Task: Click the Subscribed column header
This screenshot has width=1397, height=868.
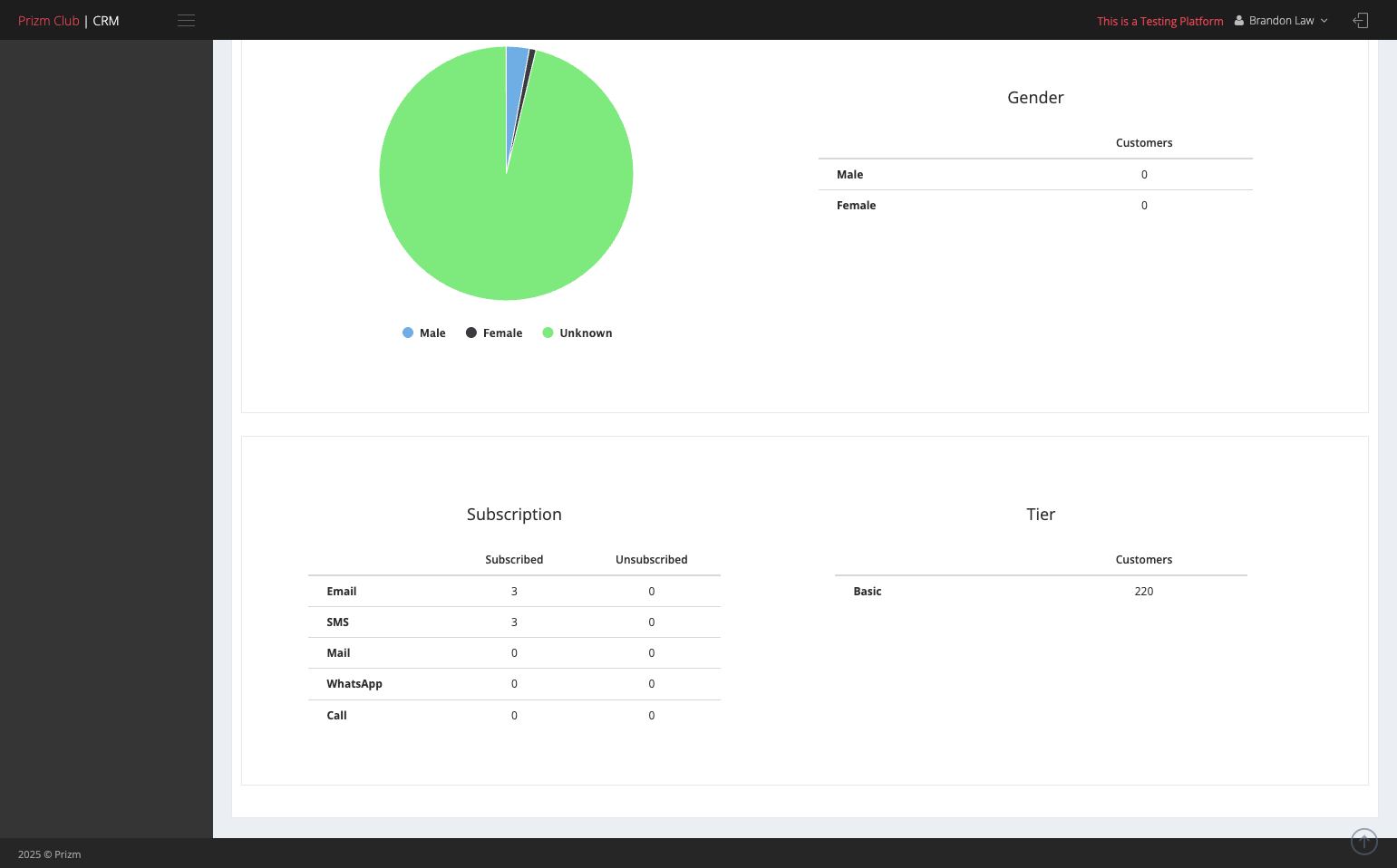Action: click(x=514, y=559)
